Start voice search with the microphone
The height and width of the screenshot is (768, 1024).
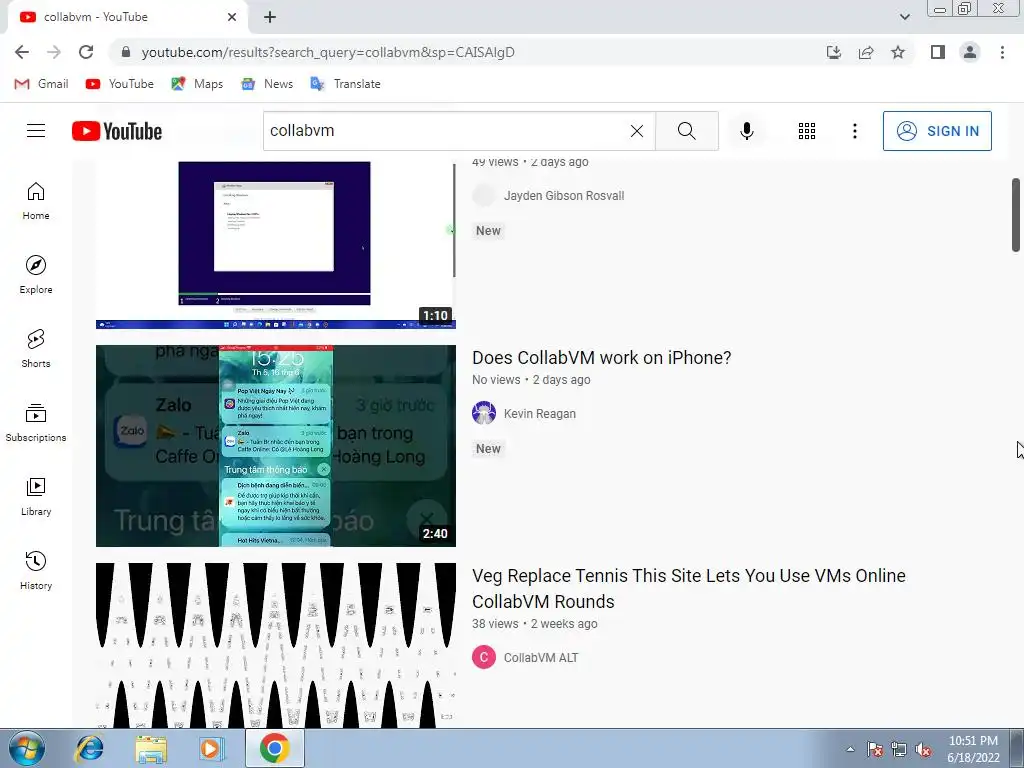tap(746, 131)
